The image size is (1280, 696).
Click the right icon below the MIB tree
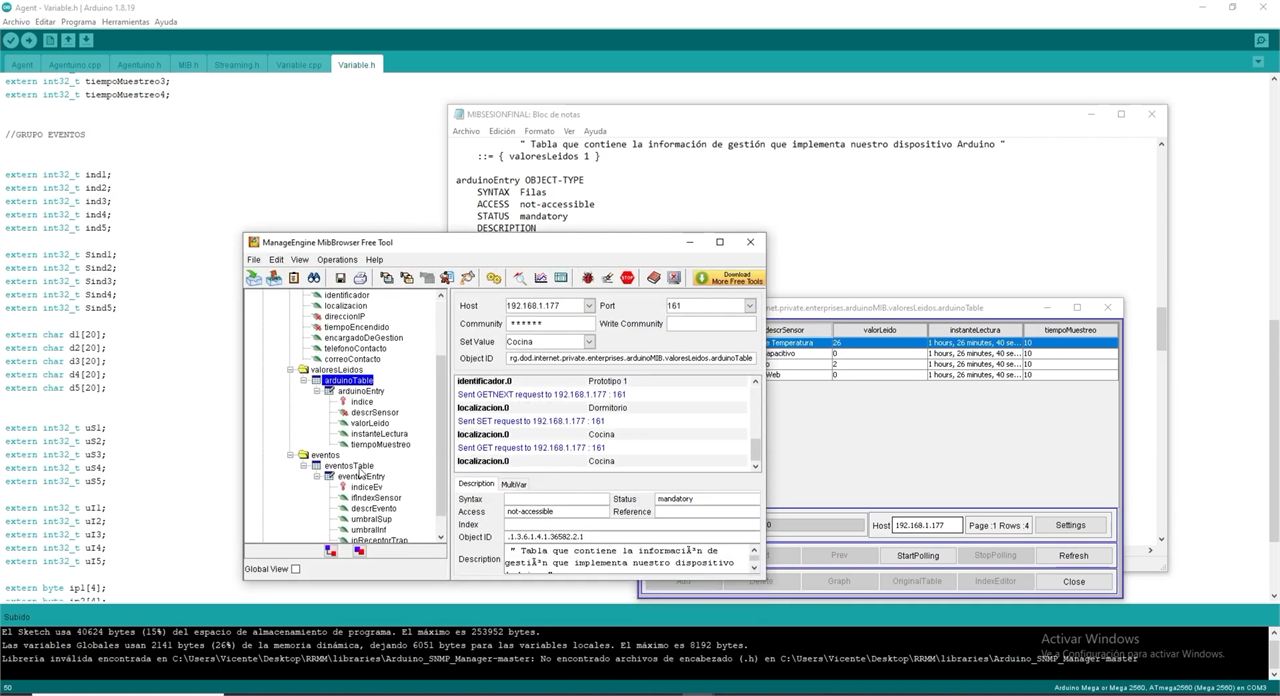pyautogui.click(x=359, y=551)
